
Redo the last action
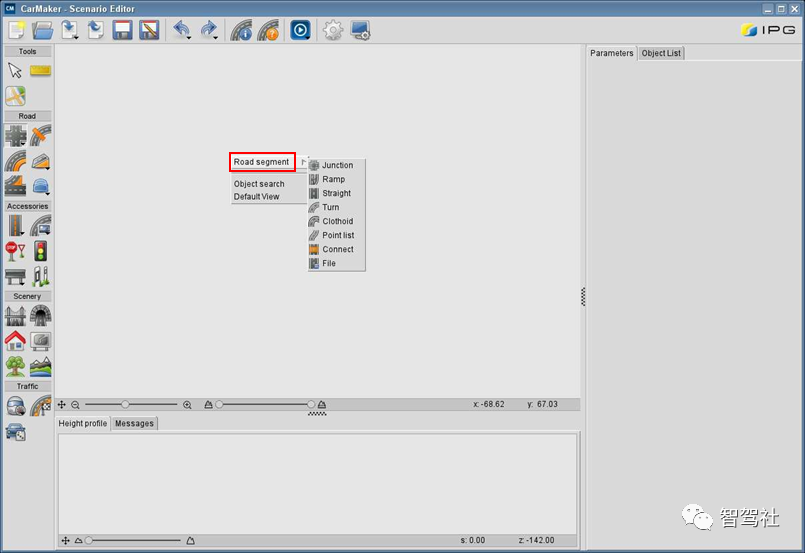tap(208, 30)
